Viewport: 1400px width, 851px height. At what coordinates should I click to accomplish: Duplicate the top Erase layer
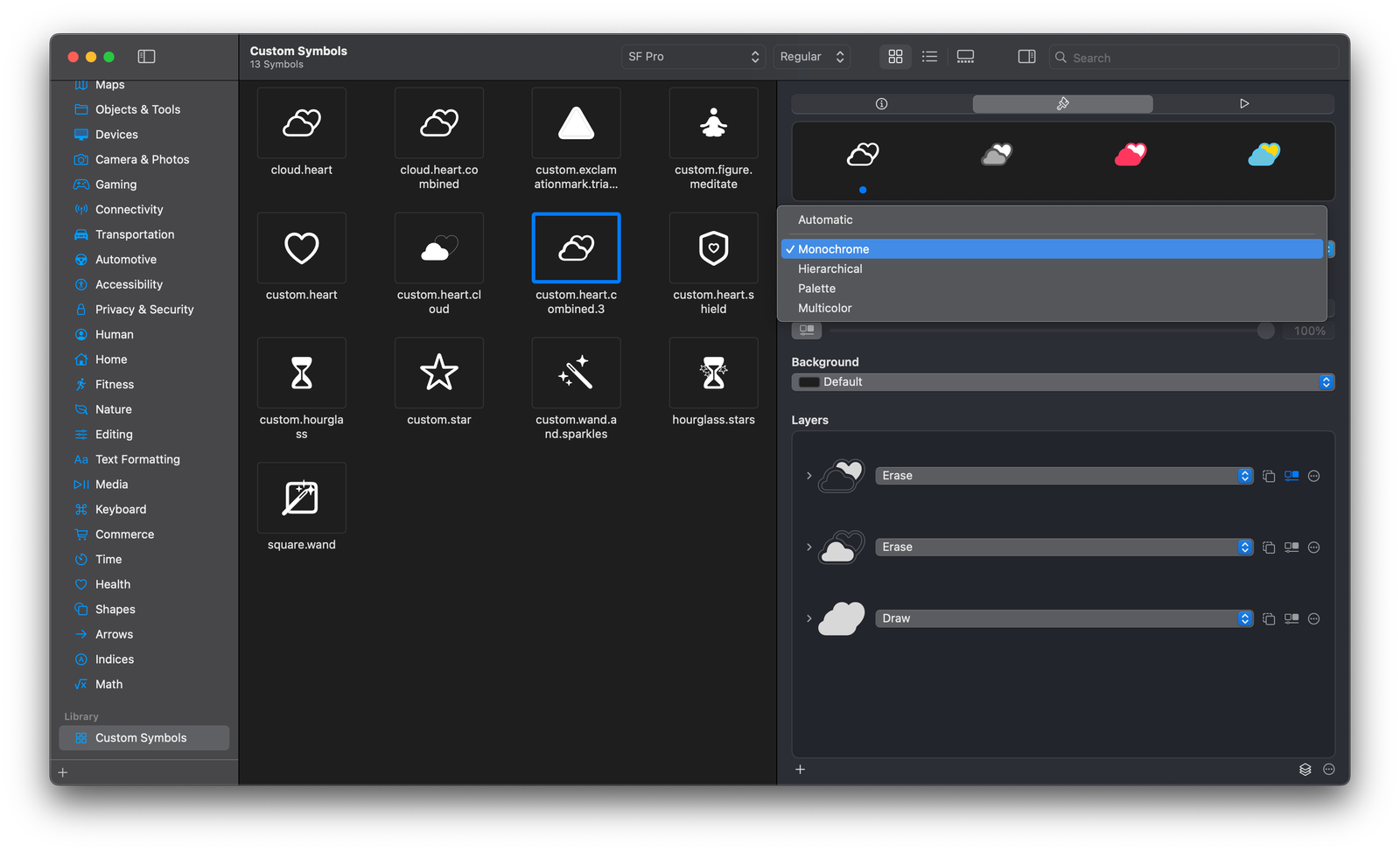click(x=1269, y=475)
